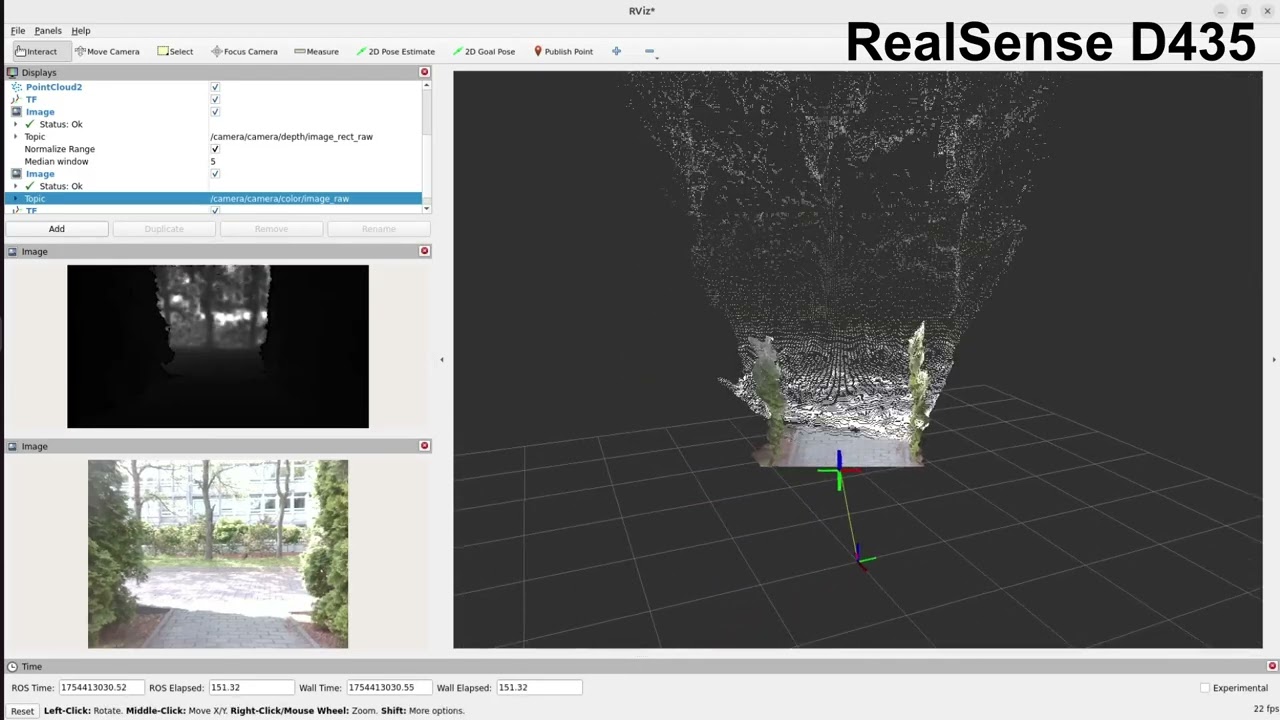
Task: Activate 2D Pose Estimate tool
Action: [x=395, y=51]
